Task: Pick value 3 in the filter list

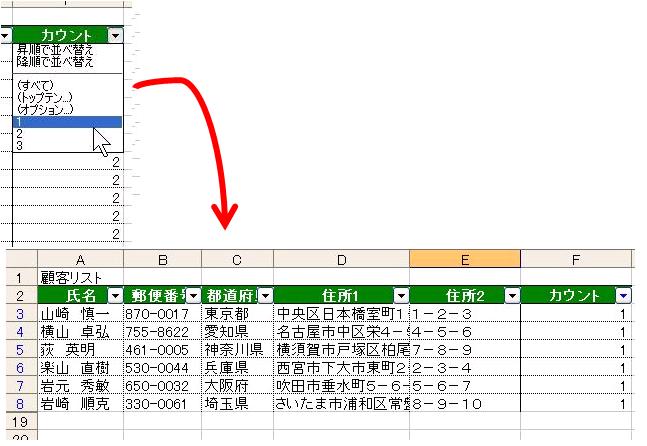Action: tap(20, 145)
